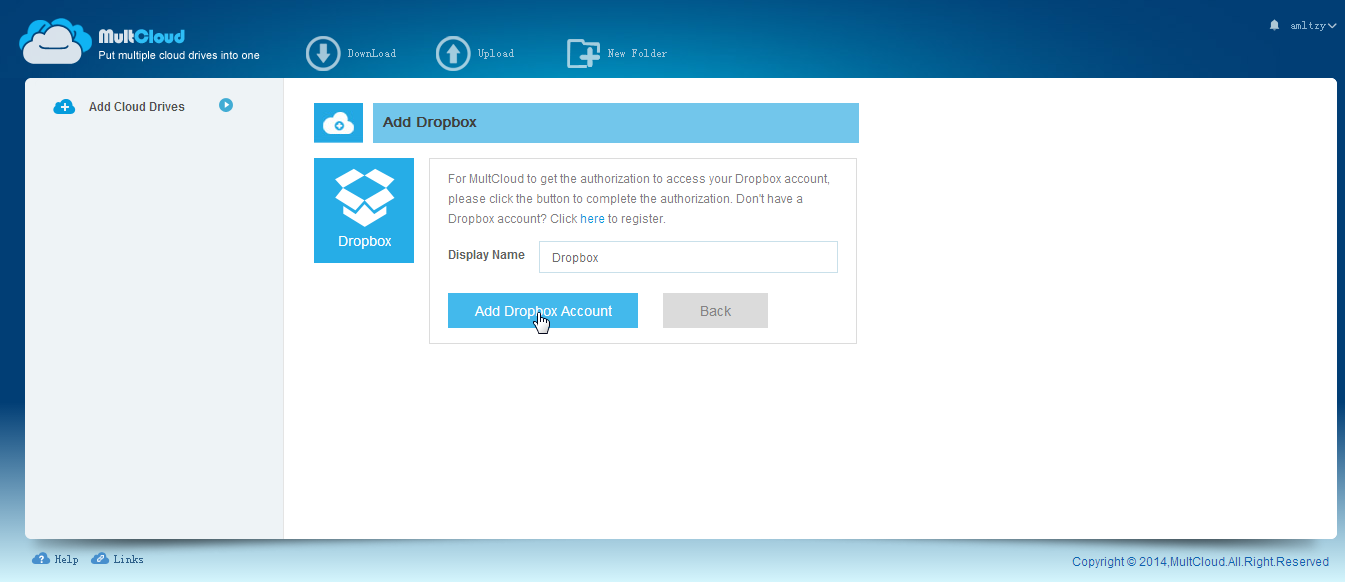Click the Add Dropbox header text

pos(430,123)
